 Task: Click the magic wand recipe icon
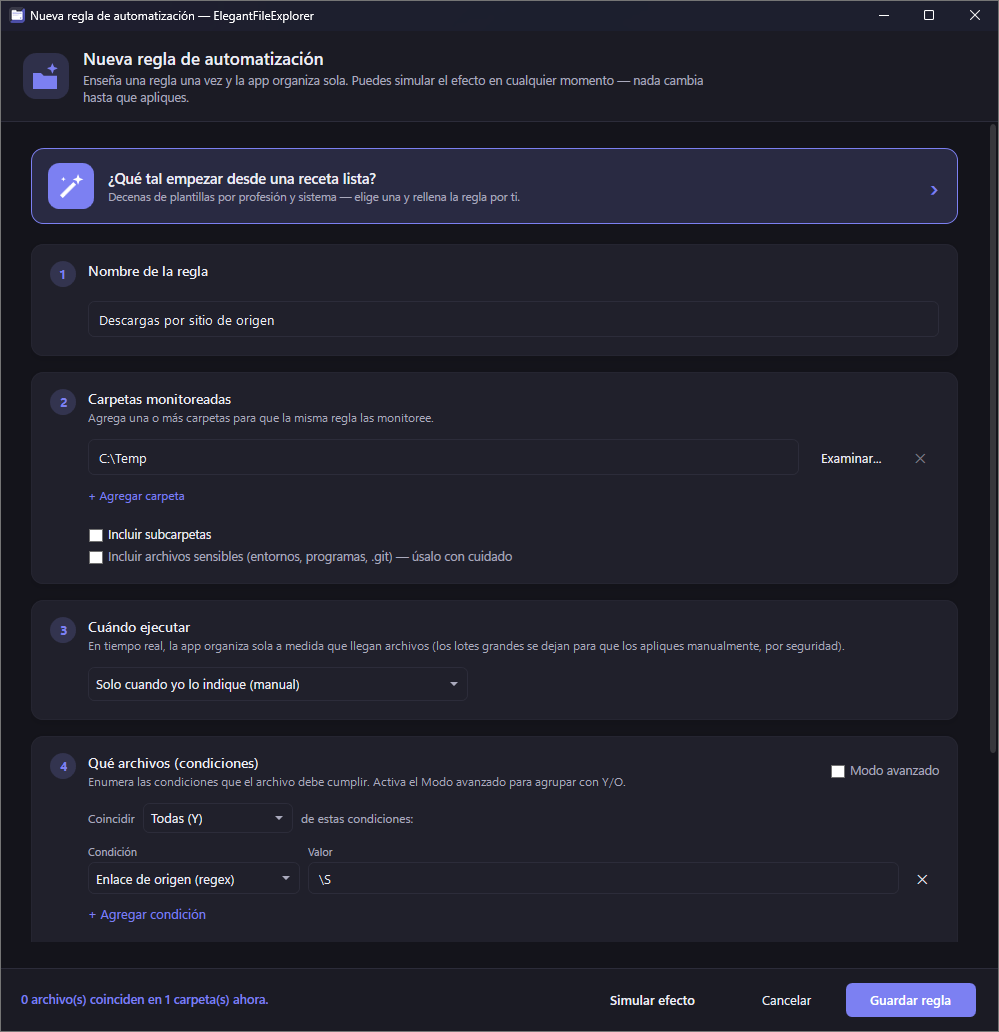[x=71, y=186]
